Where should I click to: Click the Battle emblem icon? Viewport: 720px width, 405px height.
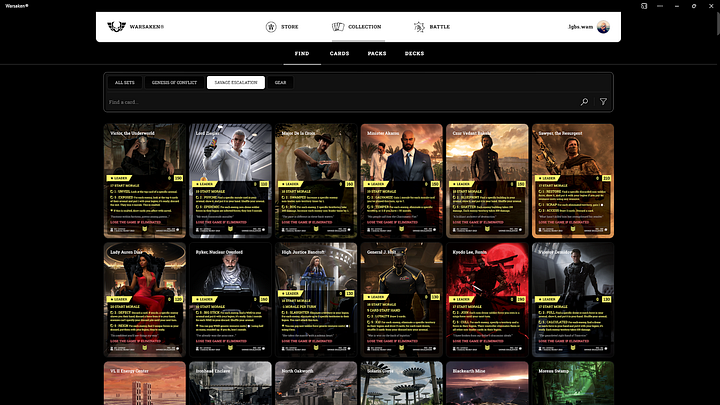pyautogui.click(x=419, y=27)
